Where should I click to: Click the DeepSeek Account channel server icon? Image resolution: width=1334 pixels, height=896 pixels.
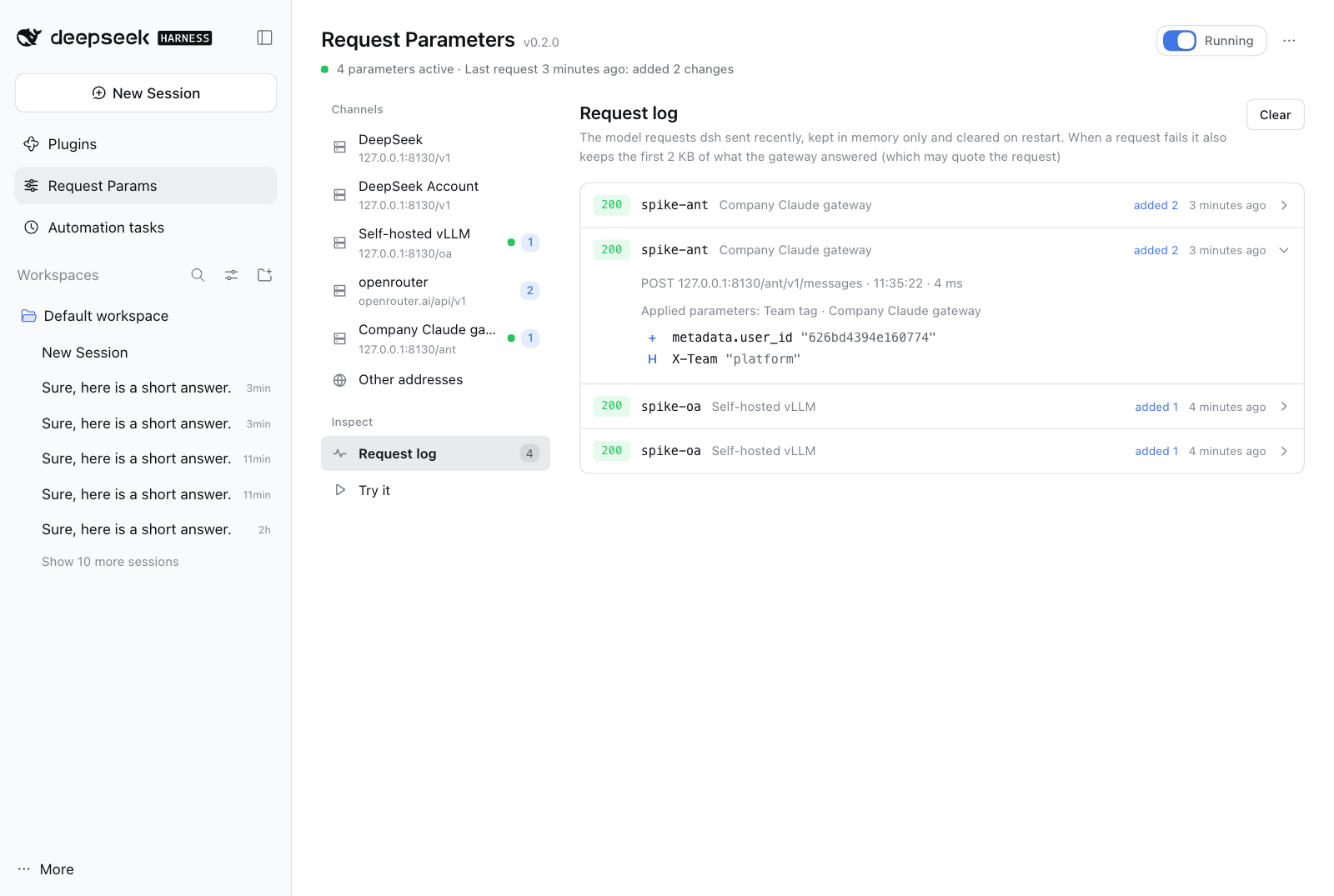coord(339,195)
